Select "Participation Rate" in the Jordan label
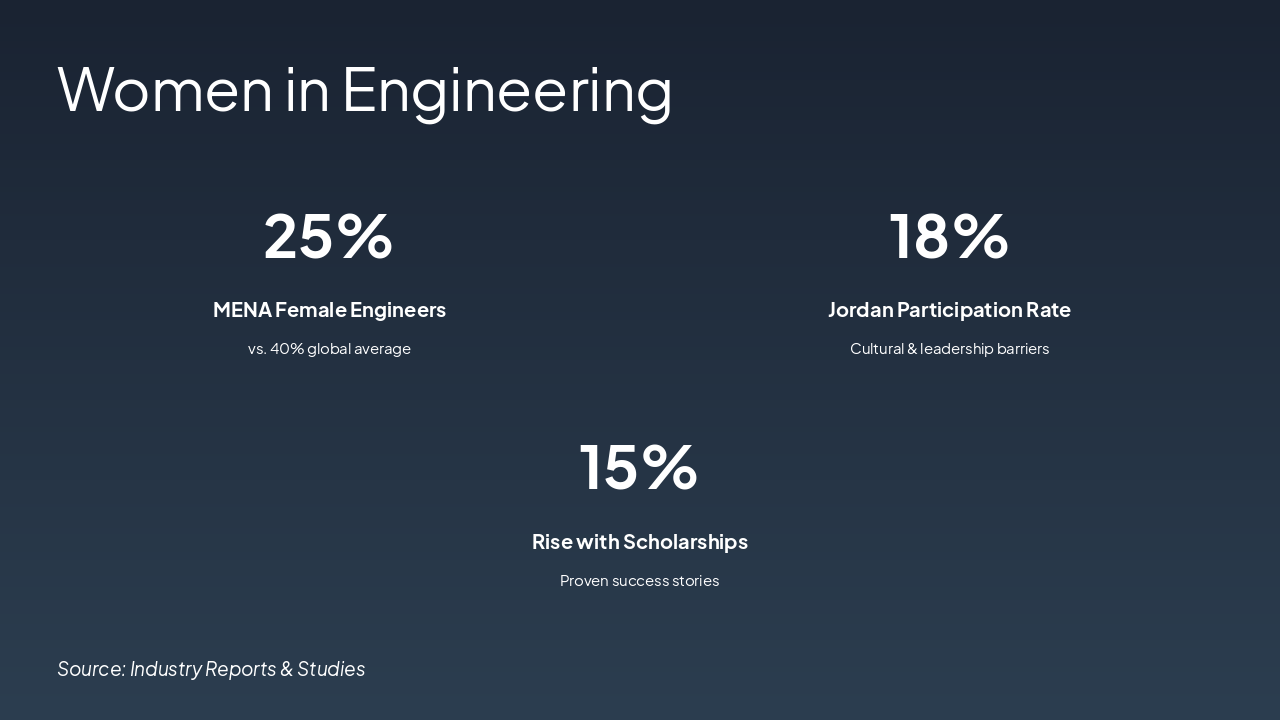Viewport: 1280px width, 720px height. coord(984,310)
